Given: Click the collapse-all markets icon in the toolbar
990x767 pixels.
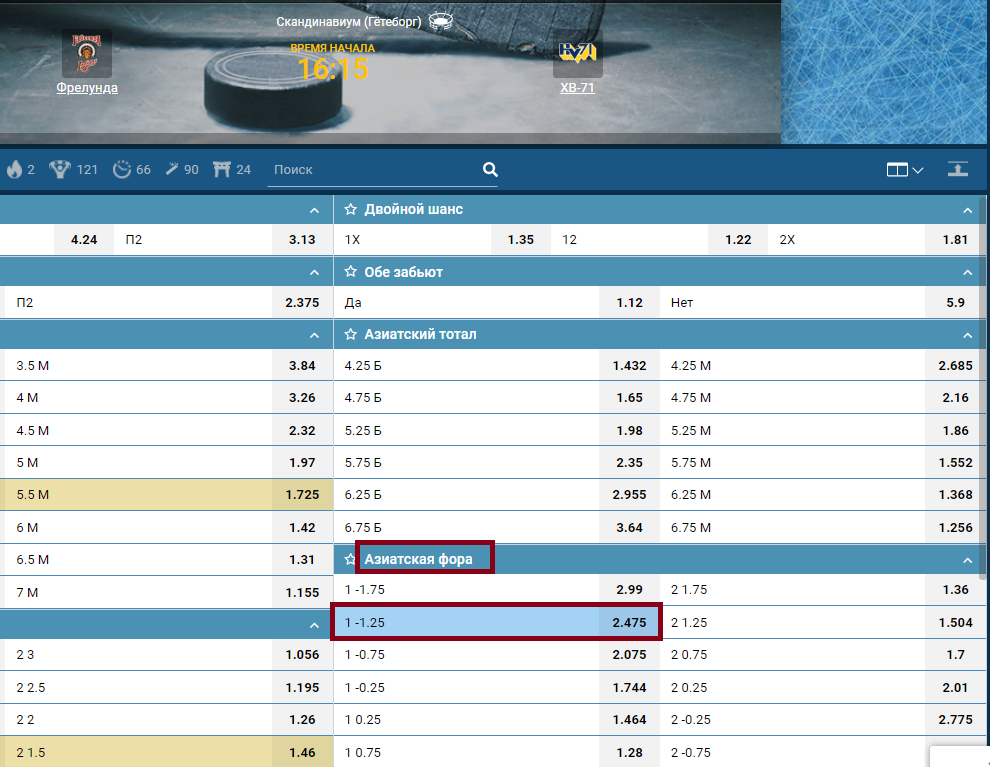Looking at the screenshot, I should pos(958,170).
